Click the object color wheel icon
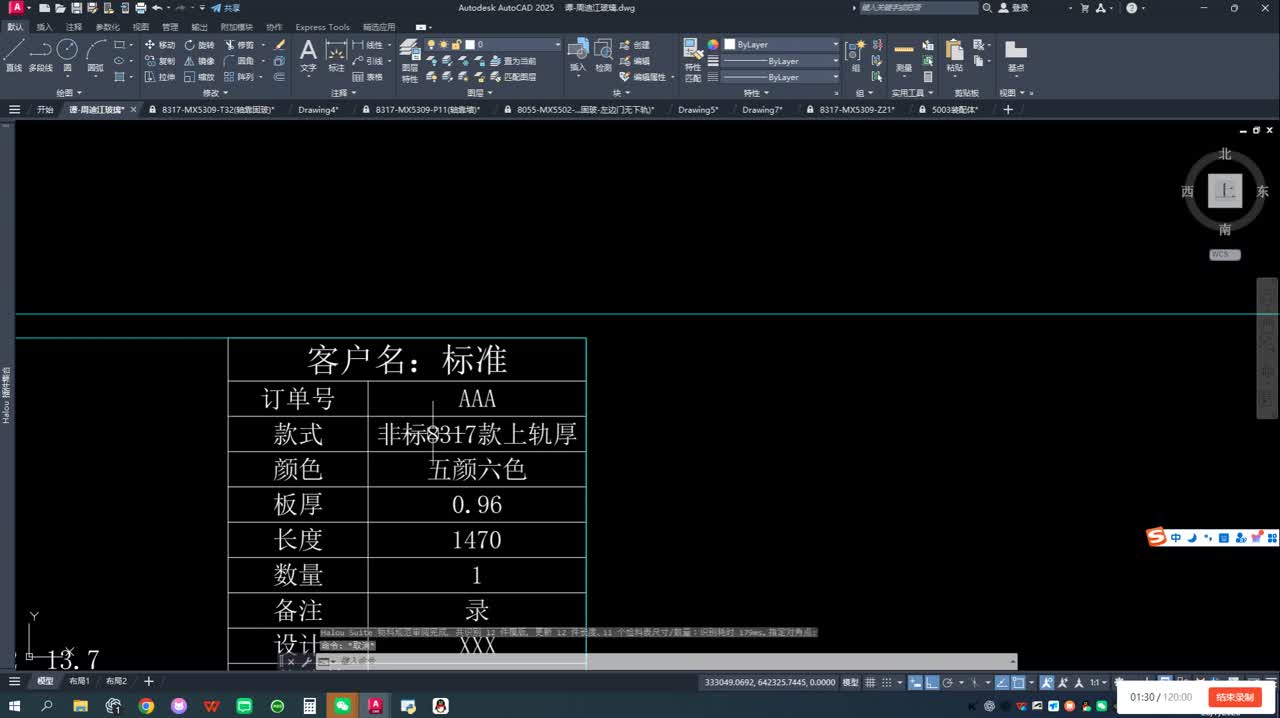Image resolution: width=1280 pixels, height=718 pixels. (713, 45)
